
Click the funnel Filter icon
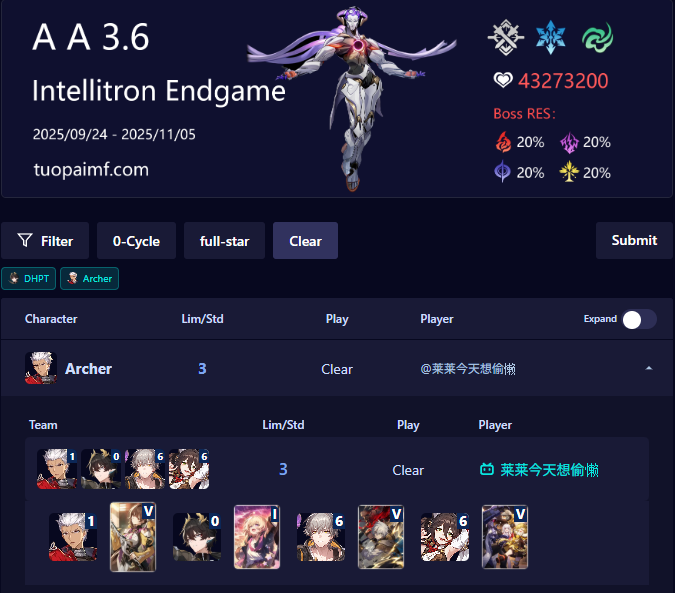pyautogui.click(x=25, y=240)
